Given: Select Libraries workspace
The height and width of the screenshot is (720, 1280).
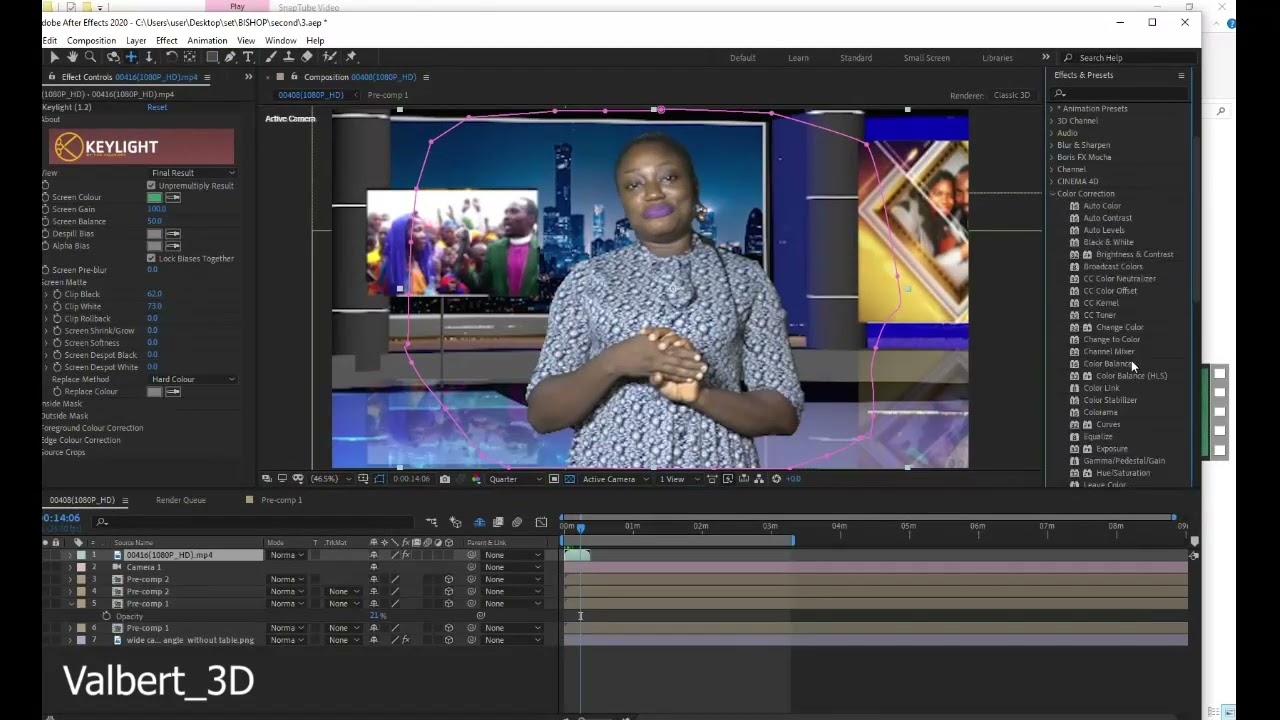Looking at the screenshot, I should 997,58.
